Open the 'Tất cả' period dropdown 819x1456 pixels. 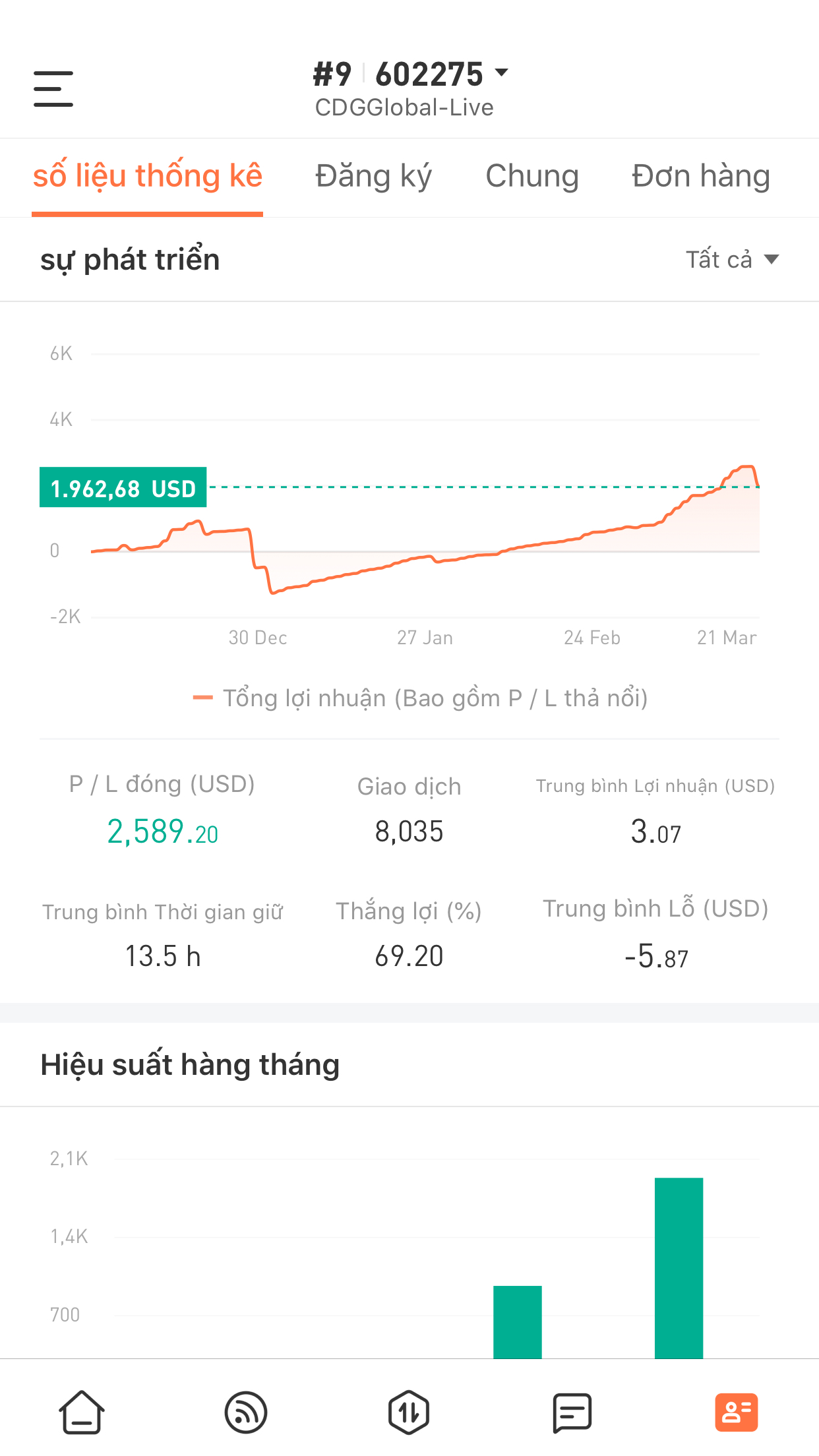[732, 259]
